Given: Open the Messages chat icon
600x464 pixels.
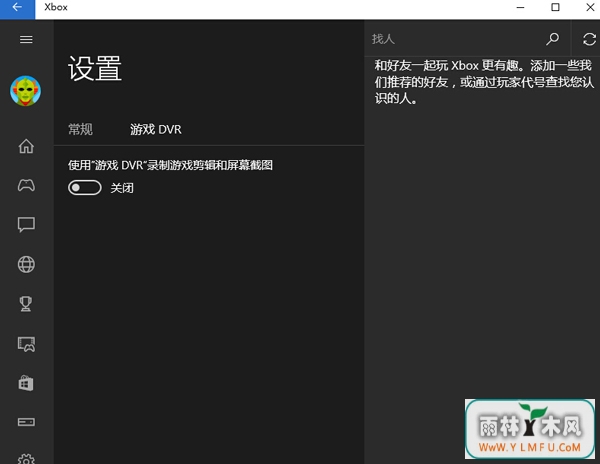Looking at the screenshot, I should pyautogui.click(x=26, y=225).
